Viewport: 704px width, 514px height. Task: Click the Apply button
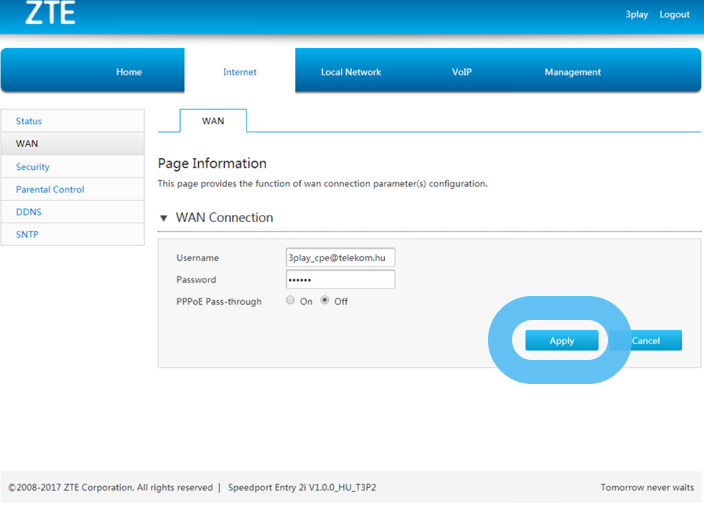(562, 341)
